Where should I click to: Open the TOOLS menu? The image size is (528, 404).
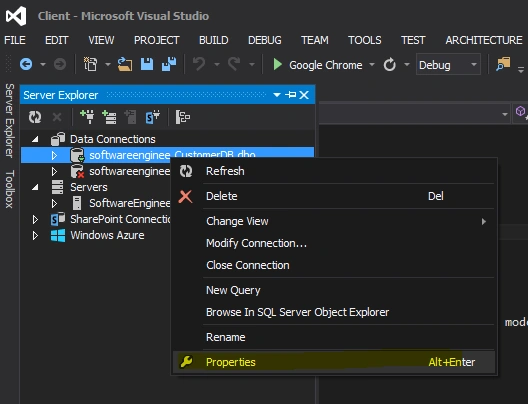pyautogui.click(x=365, y=40)
